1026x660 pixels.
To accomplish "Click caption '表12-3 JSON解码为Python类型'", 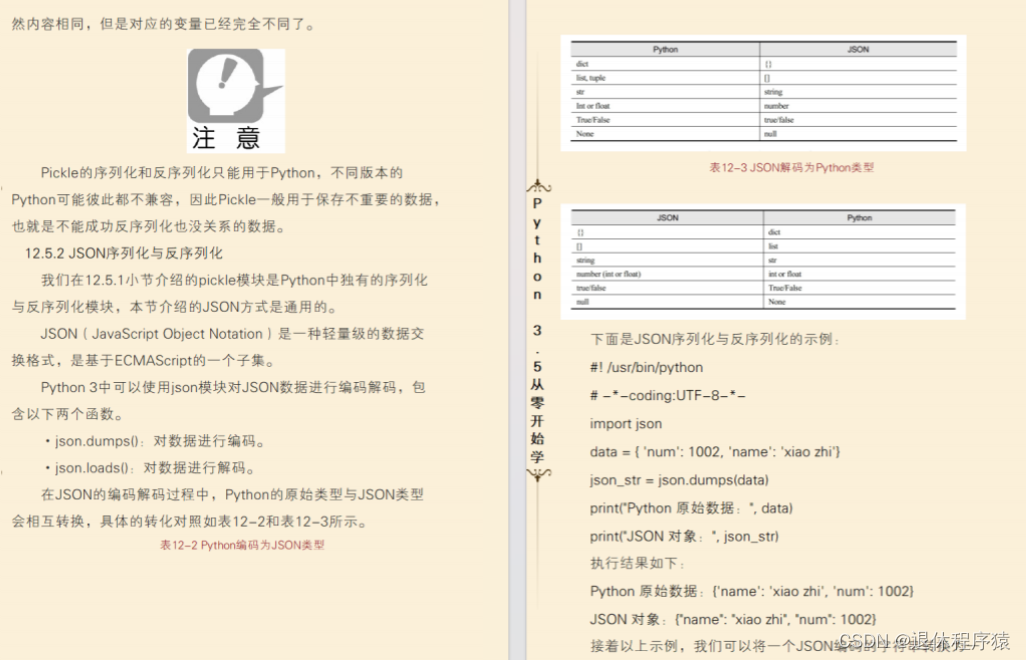I will tap(791, 167).
